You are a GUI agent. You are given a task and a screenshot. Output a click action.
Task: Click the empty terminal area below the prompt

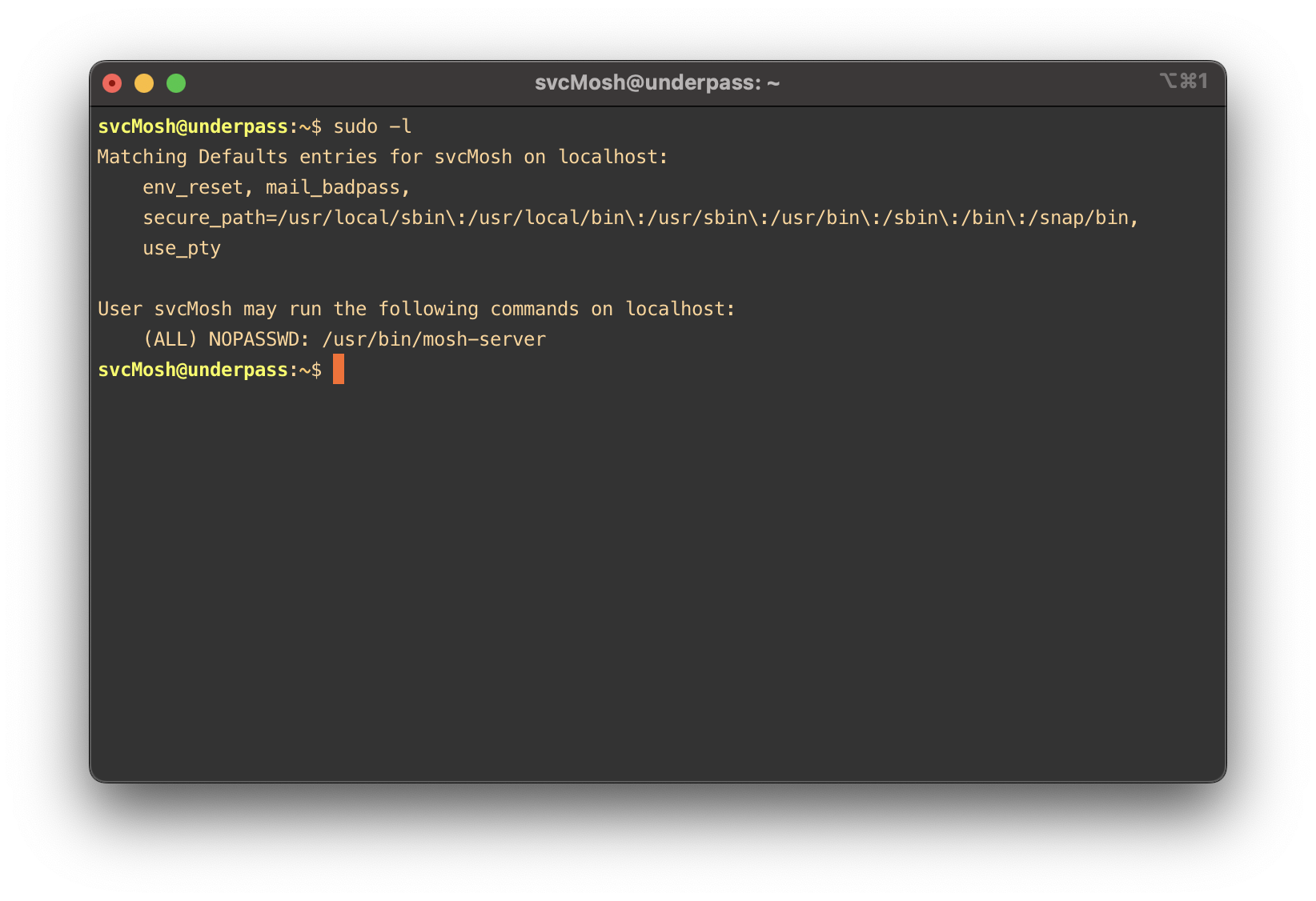[656, 576]
